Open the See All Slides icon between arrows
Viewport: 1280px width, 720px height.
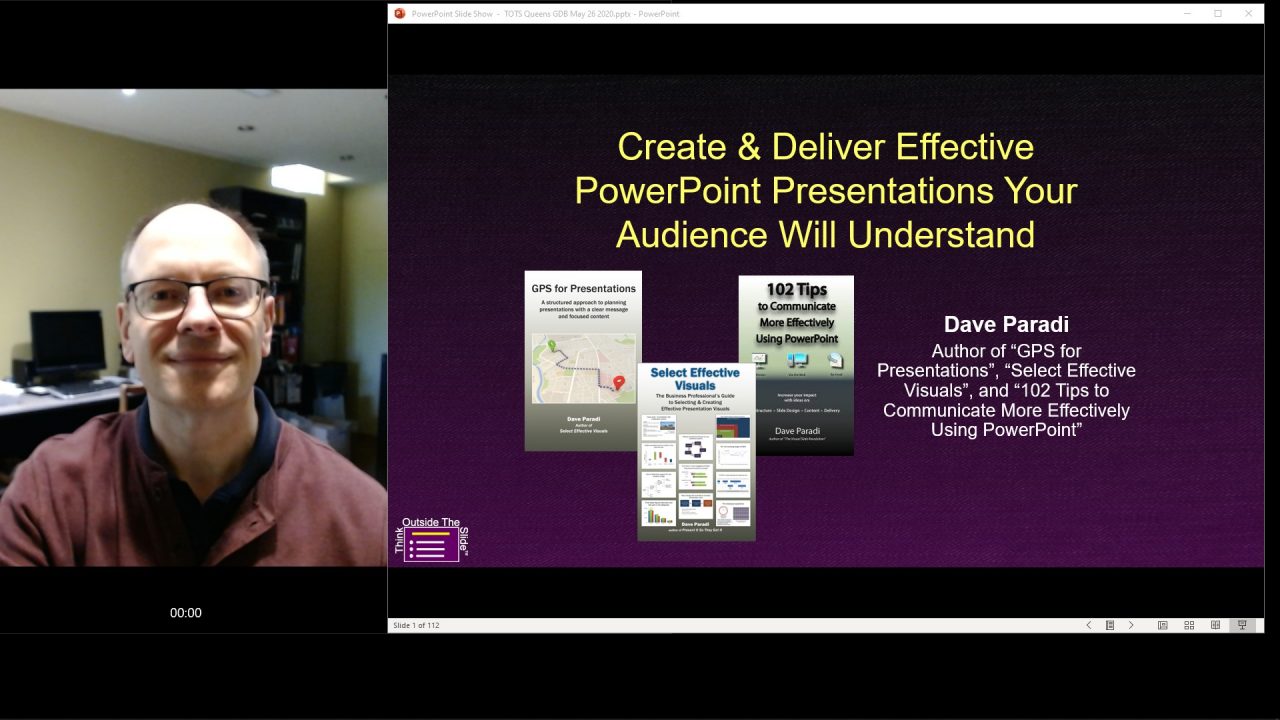coord(1110,625)
